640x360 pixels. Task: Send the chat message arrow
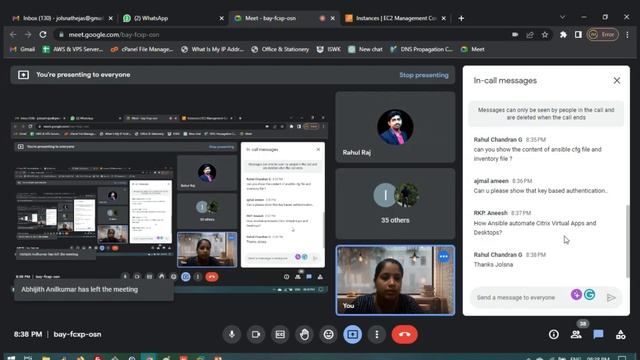pos(611,298)
